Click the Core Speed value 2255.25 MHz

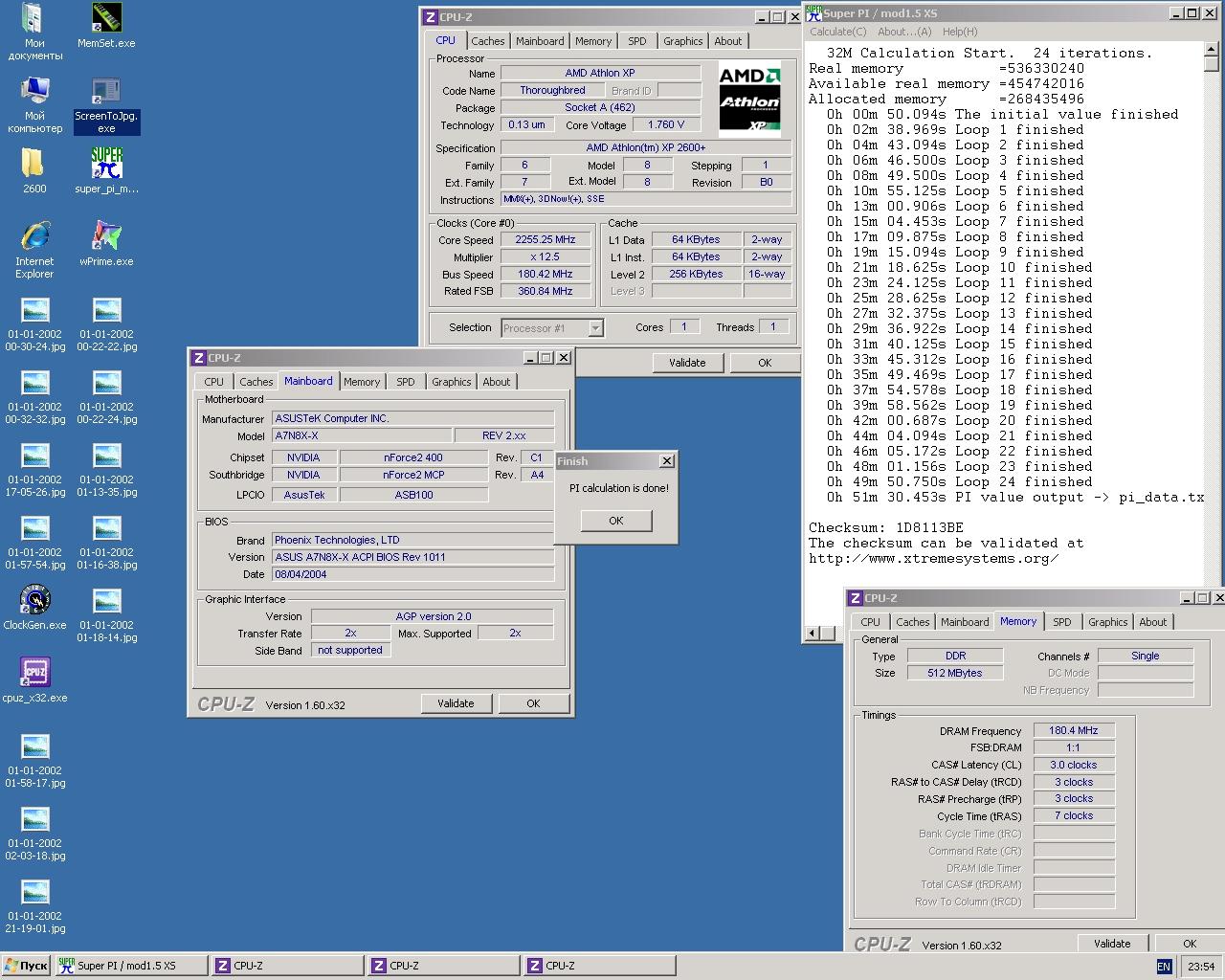546,240
